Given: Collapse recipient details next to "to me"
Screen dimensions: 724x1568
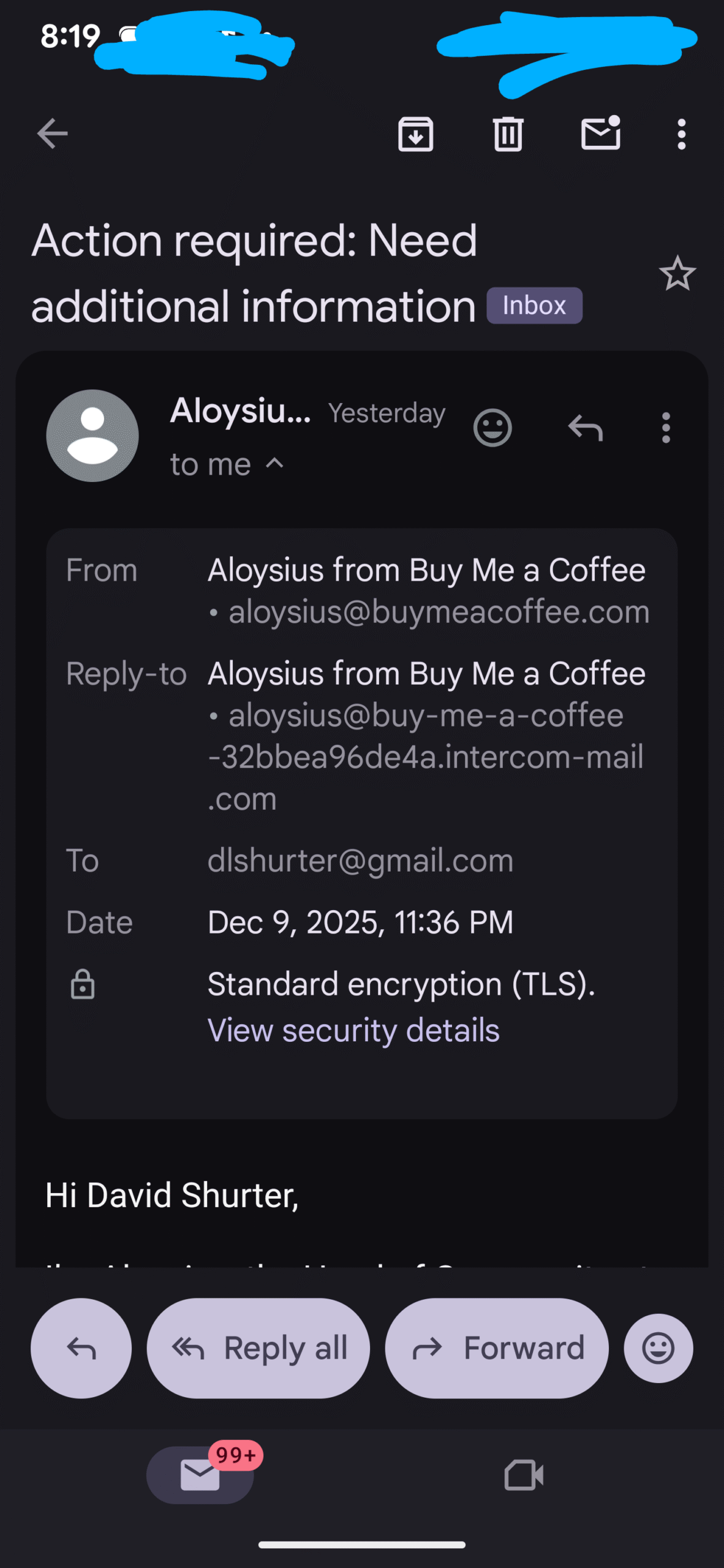Looking at the screenshot, I should (x=275, y=464).
